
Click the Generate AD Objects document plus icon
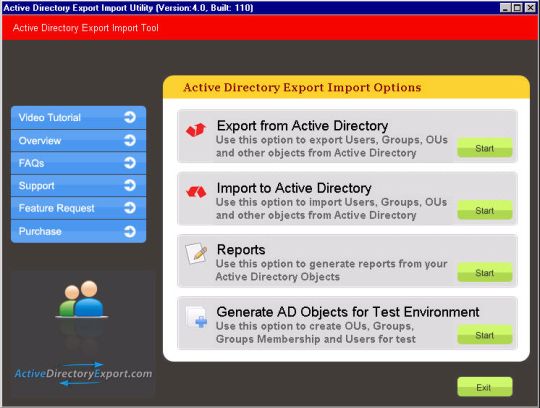tap(196, 317)
